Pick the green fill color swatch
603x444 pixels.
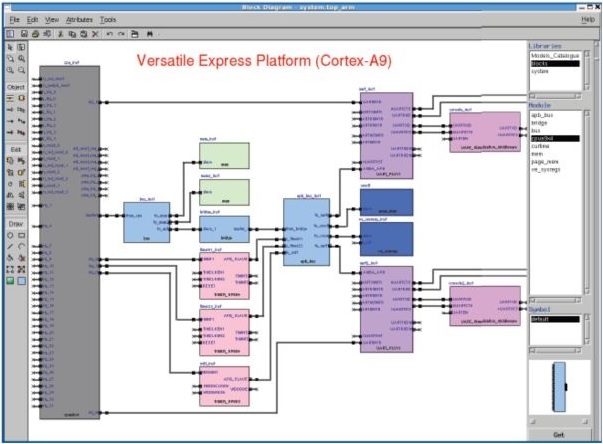click(x=10, y=281)
